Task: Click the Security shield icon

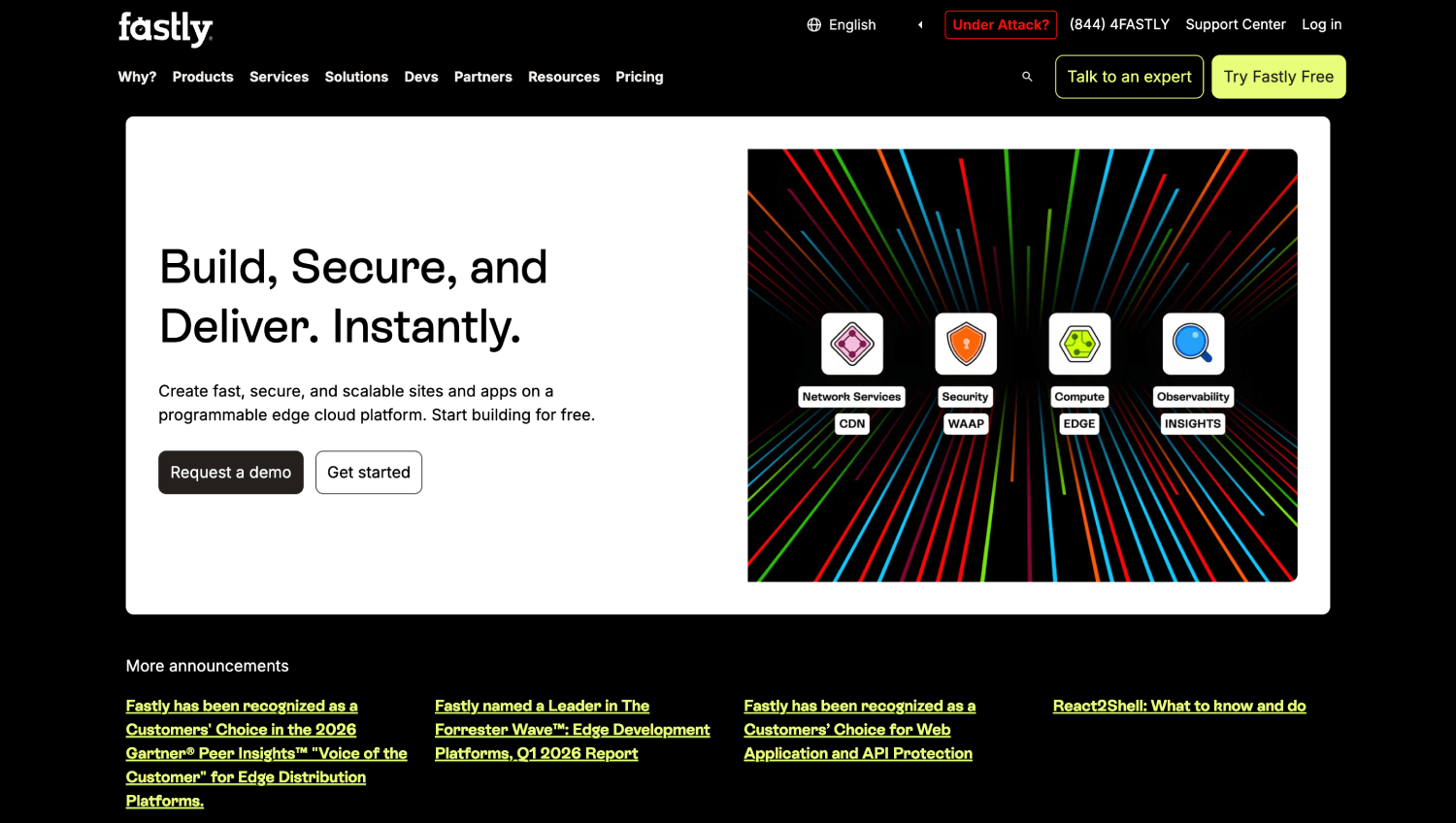Action: click(x=966, y=344)
